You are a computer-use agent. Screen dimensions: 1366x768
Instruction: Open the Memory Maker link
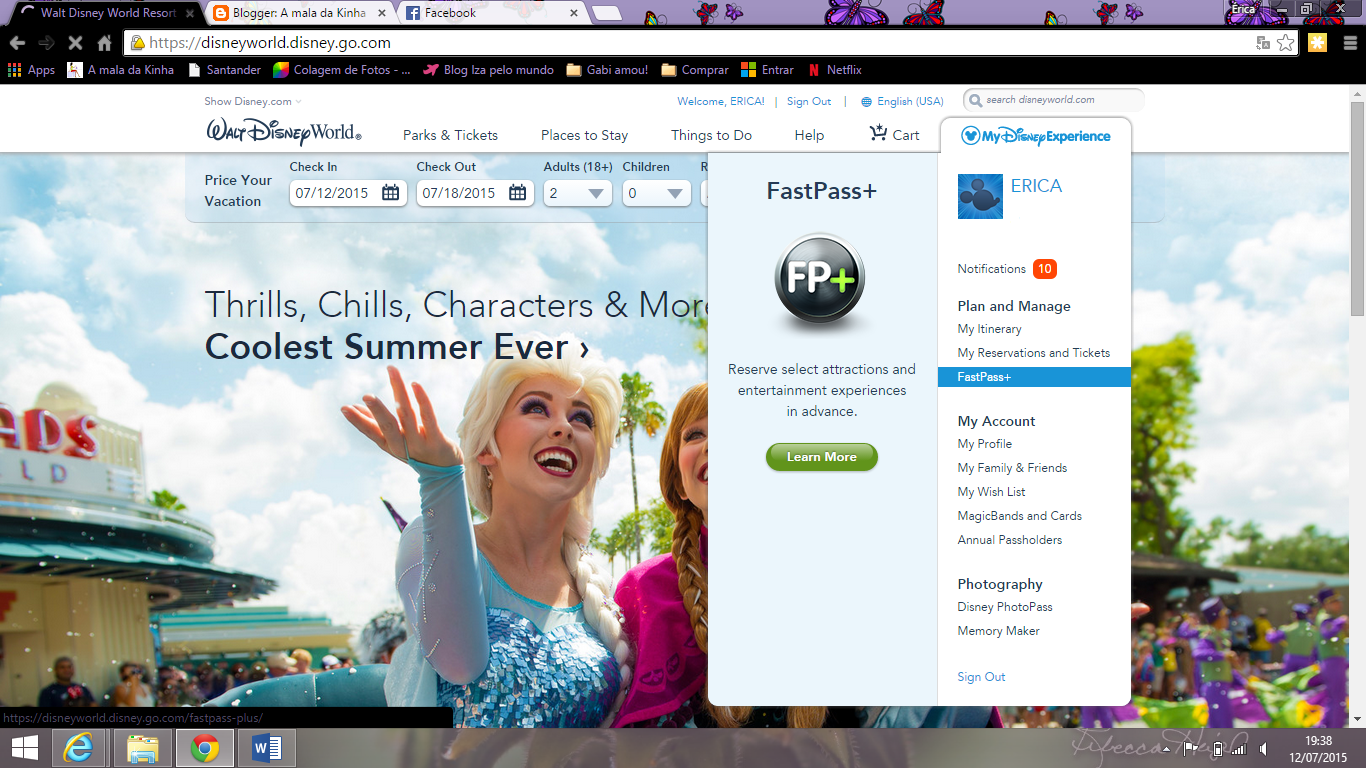[x=998, y=631]
